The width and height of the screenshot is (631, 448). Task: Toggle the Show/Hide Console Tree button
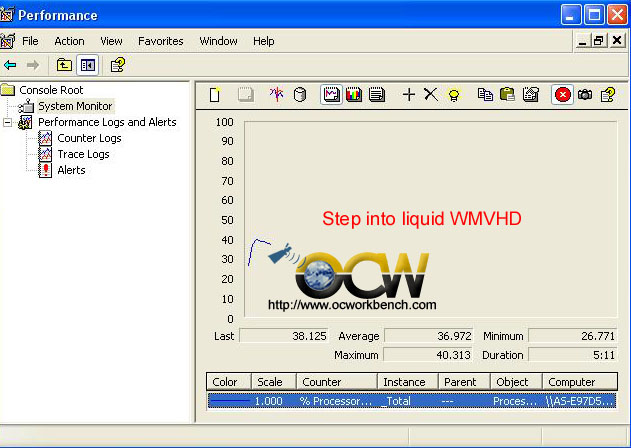click(87, 65)
